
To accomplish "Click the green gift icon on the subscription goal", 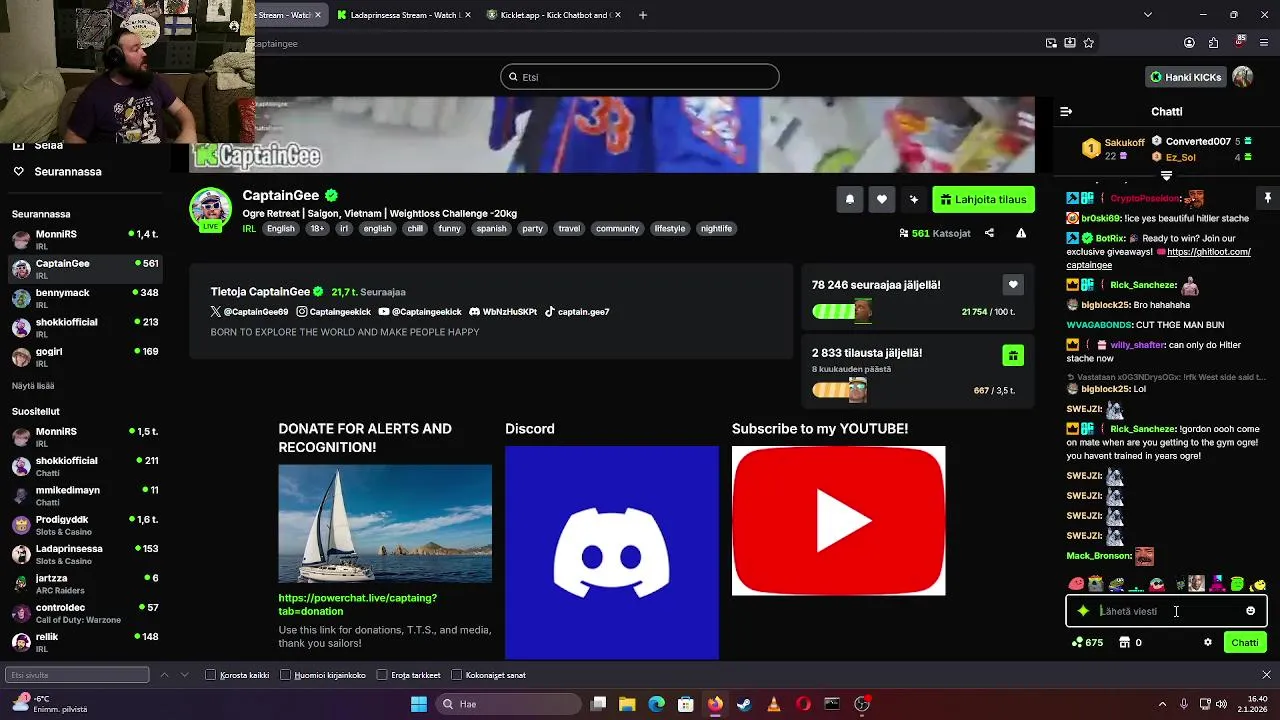I will [x=1013, y=355].
